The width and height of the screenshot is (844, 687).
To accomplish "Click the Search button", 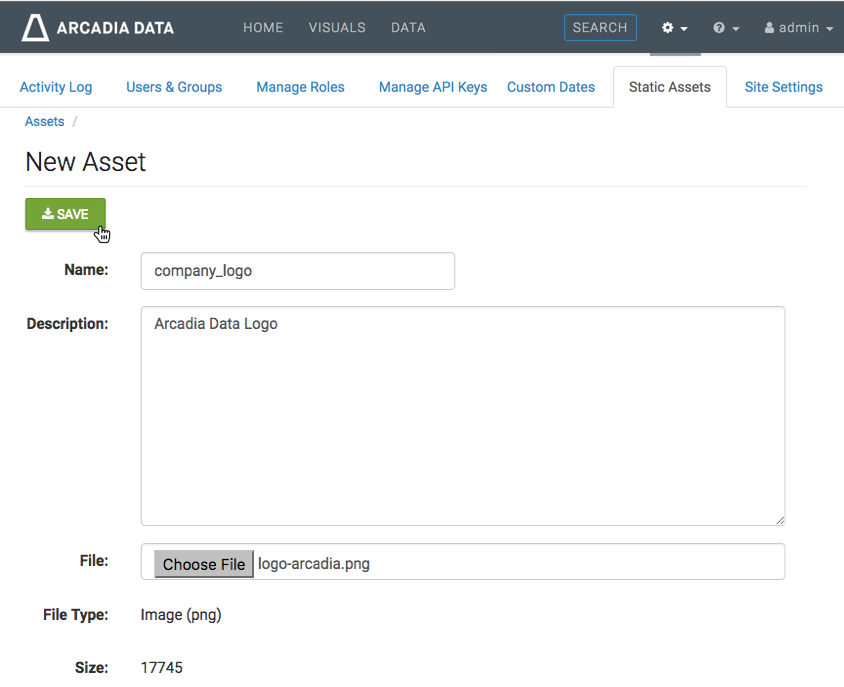I will 600,28.
